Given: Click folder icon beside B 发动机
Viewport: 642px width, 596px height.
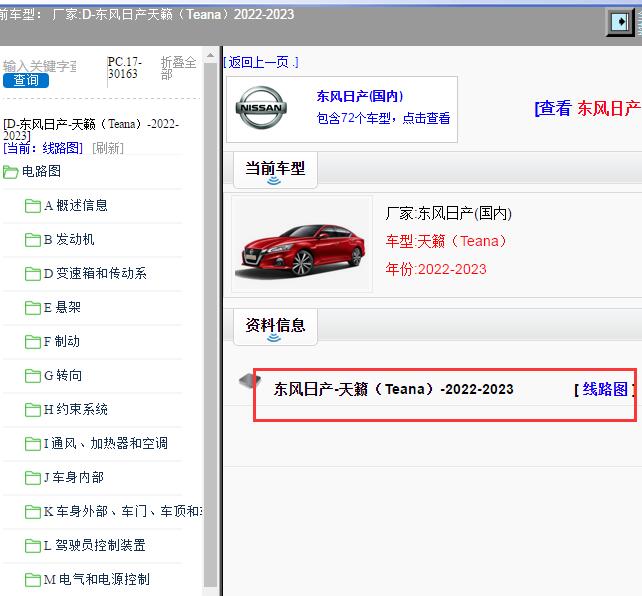Looking at the screenshot, I should [33, 240].
